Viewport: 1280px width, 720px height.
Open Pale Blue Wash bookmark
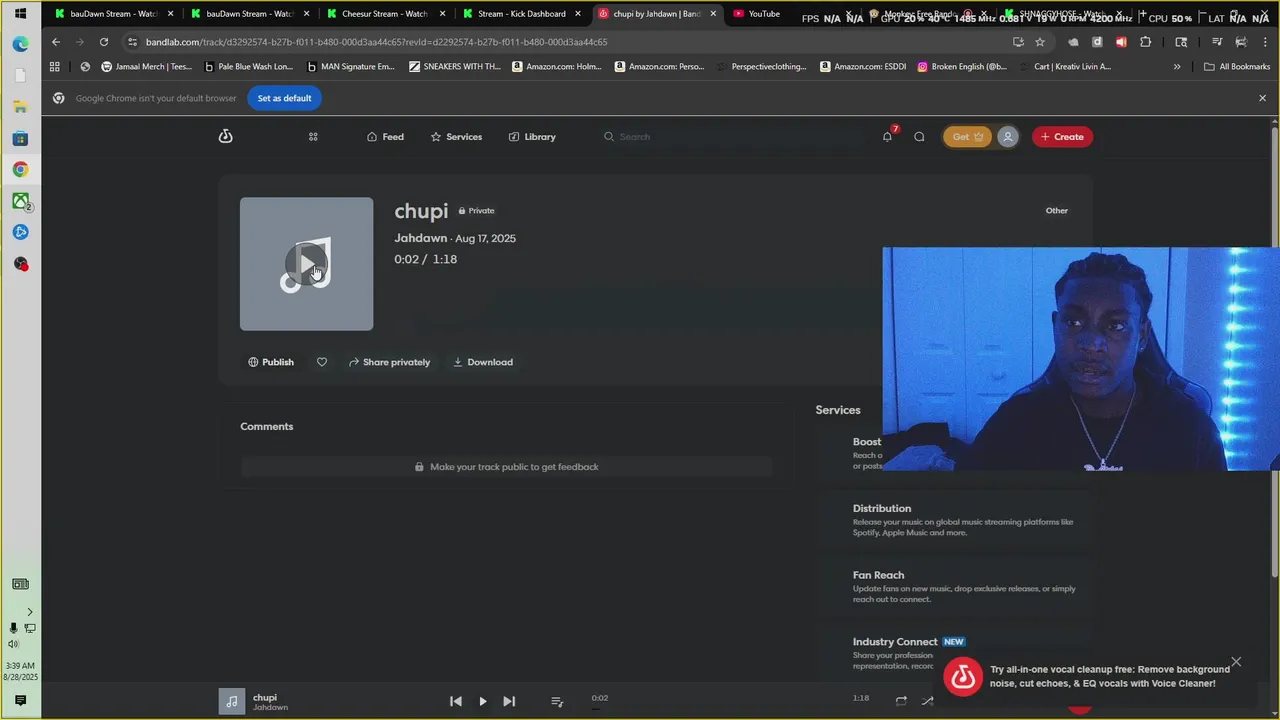(248, 67)
